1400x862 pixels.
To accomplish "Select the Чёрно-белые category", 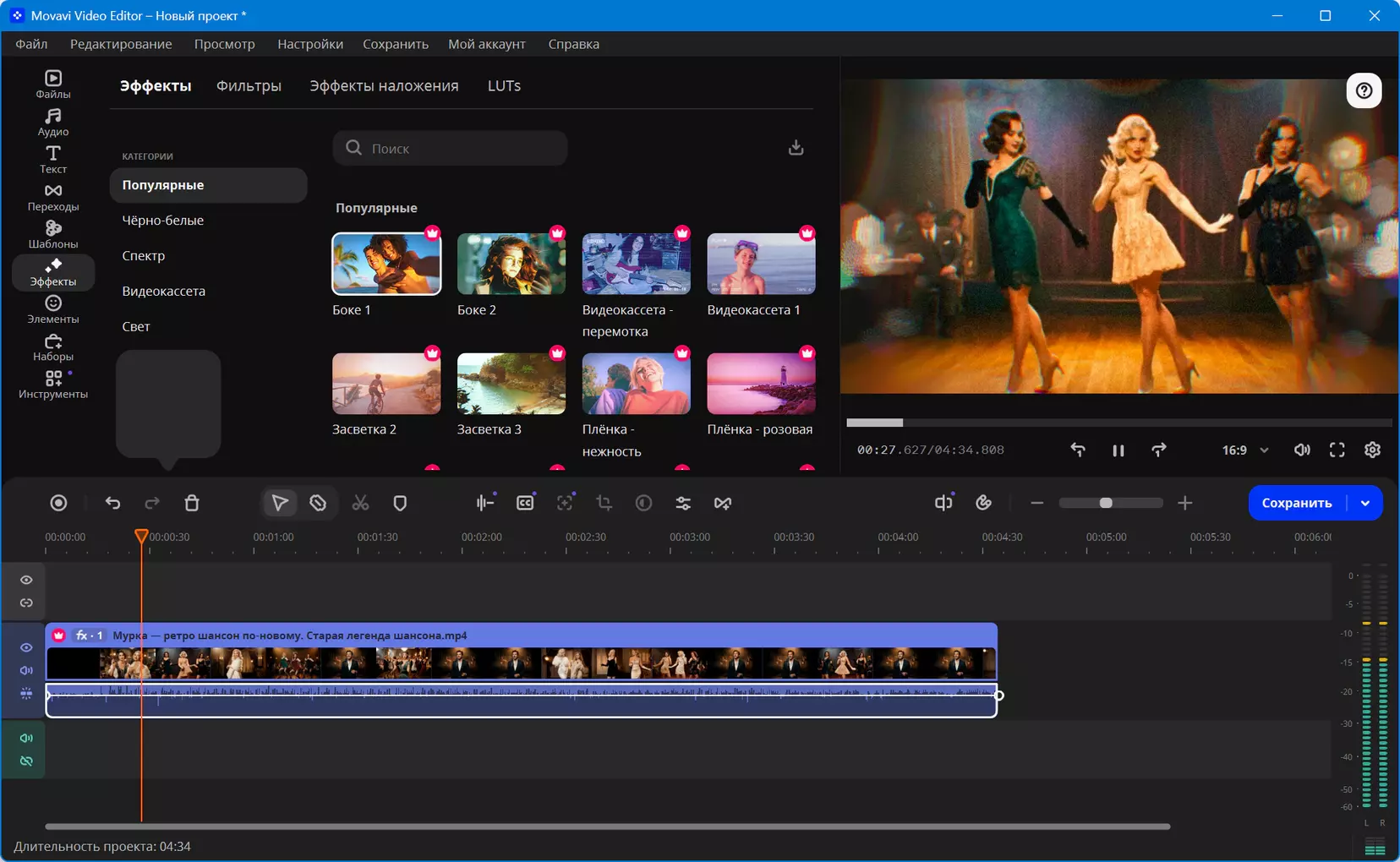I will [x=208, y=221].
